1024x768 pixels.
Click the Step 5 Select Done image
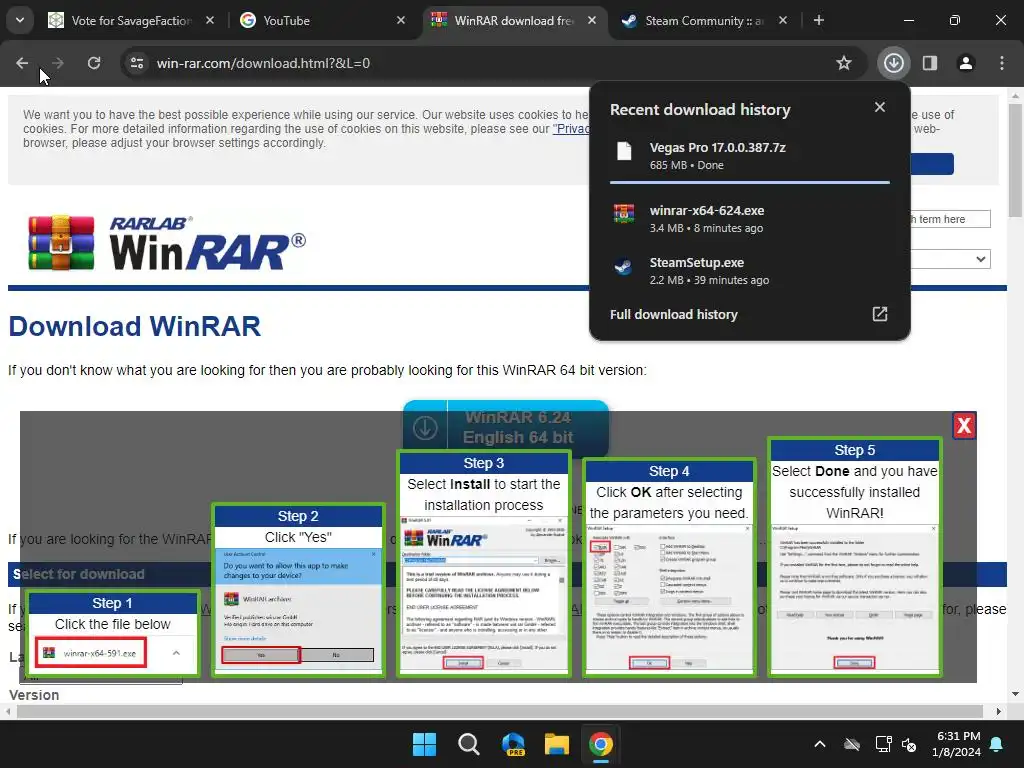pos(854,557)
